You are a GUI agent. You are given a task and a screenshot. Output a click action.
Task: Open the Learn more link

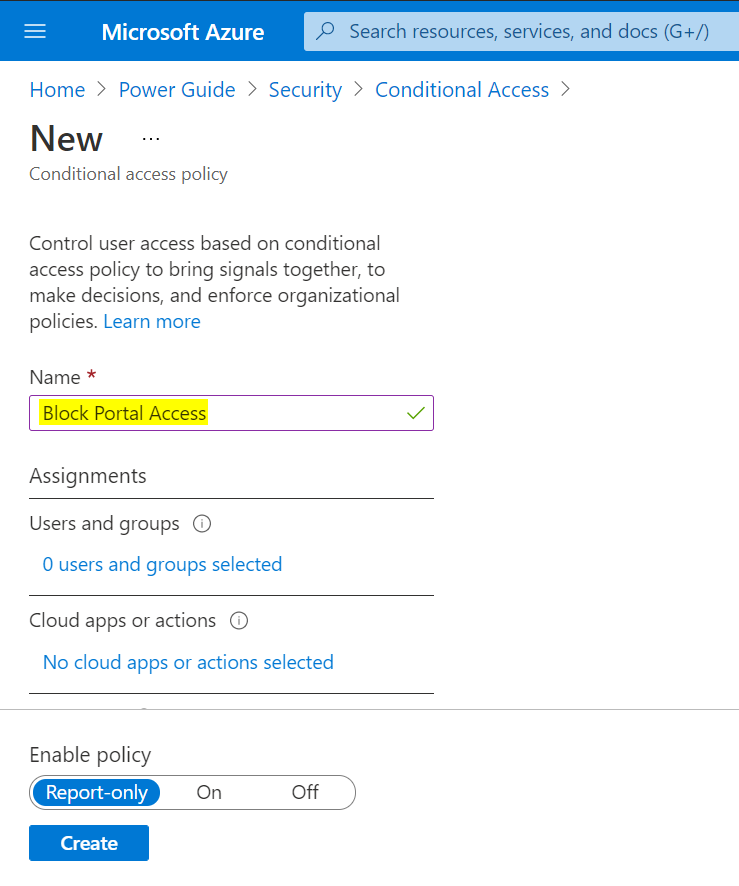(x=152, y=321)
